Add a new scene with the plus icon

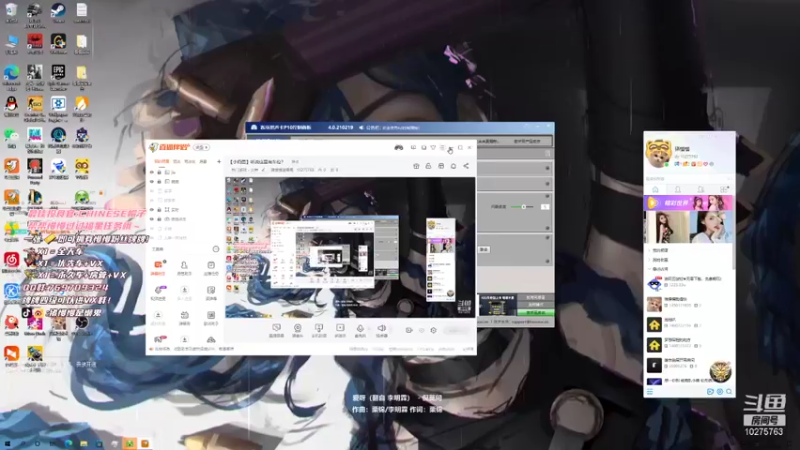click(219, 161)
